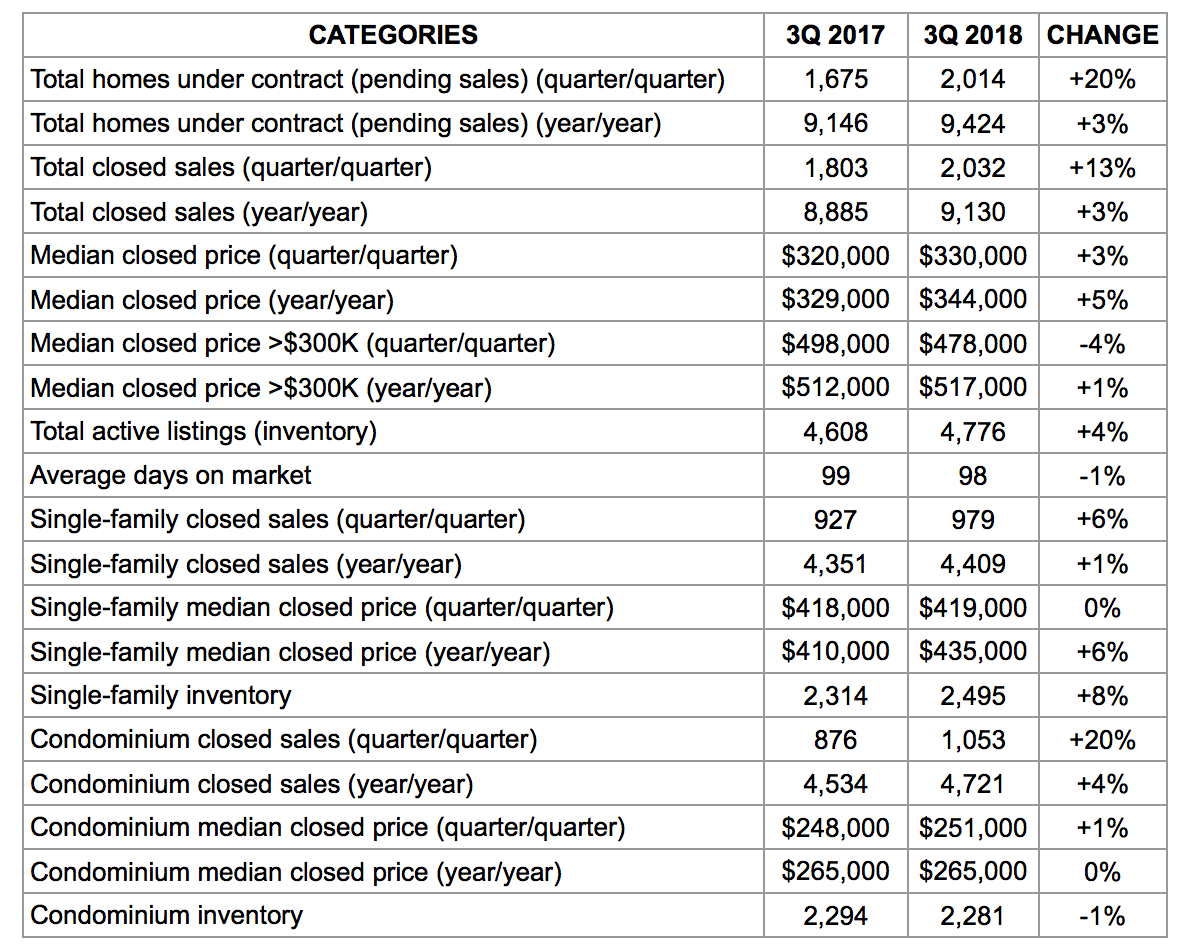Viewport: 1188px width, 950px height.
Task: Click the CHANGE column header
Action: click(x=1102, y=35)
